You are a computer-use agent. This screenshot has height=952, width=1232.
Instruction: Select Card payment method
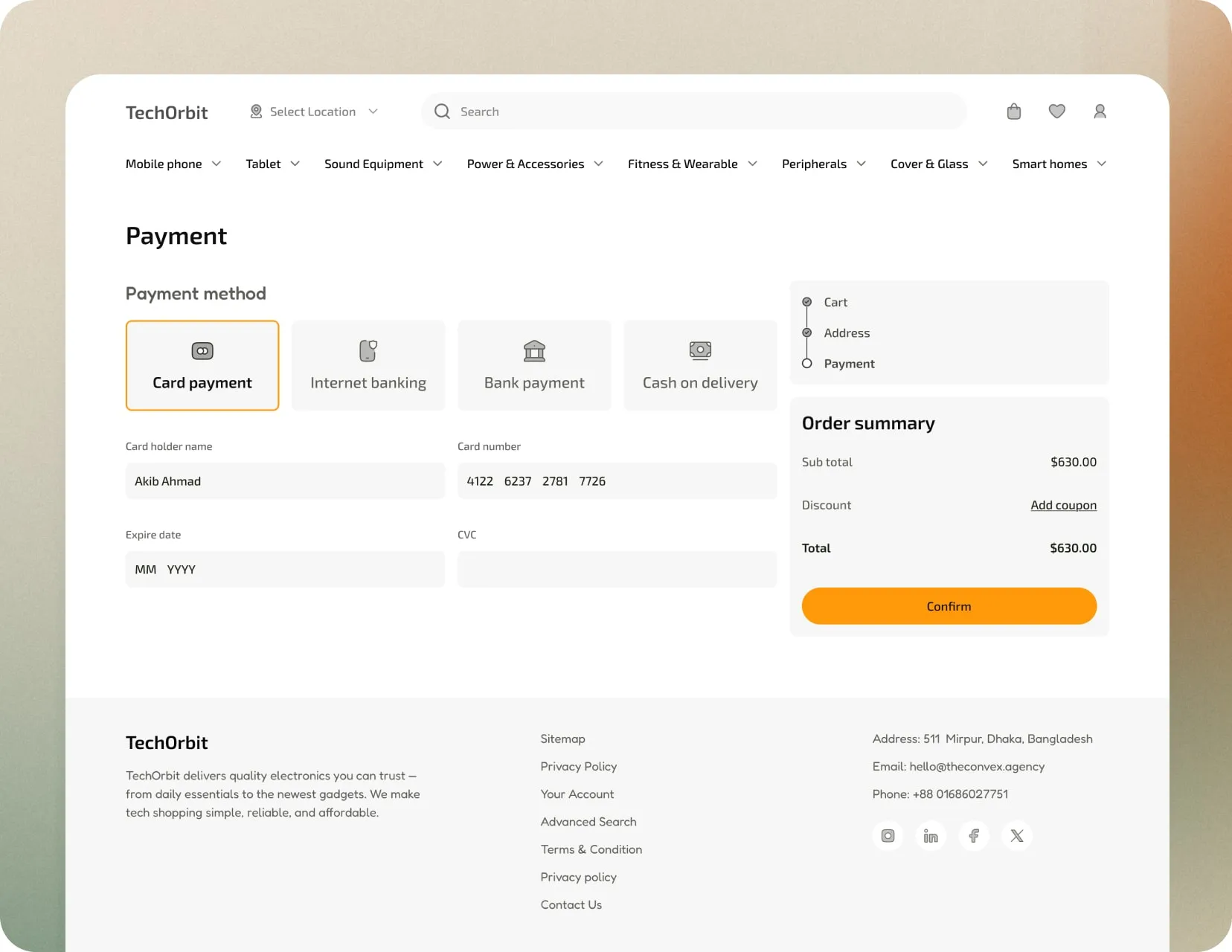202,365
